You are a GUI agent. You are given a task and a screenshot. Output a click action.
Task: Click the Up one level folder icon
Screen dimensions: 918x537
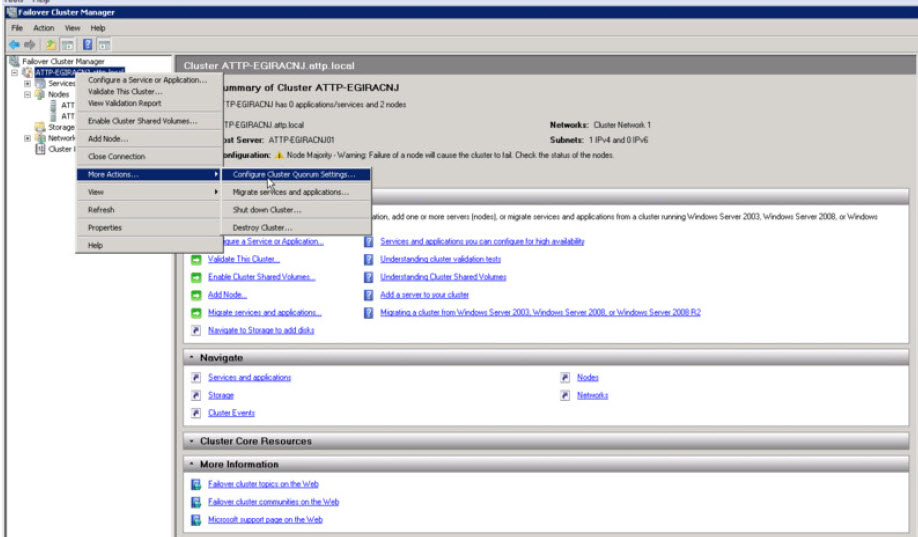(x=51, y=45)
